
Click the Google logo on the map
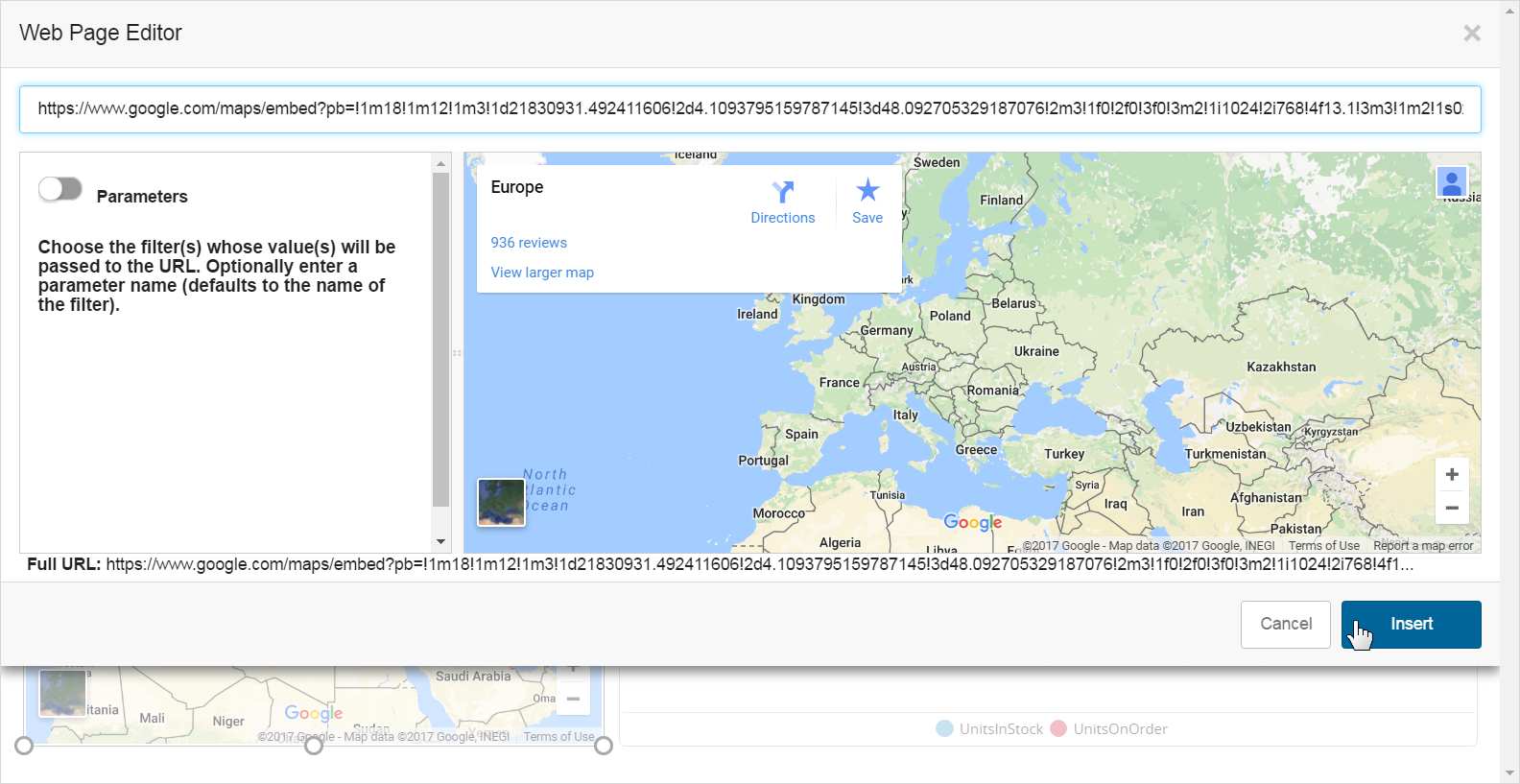[x=972, y=522]
